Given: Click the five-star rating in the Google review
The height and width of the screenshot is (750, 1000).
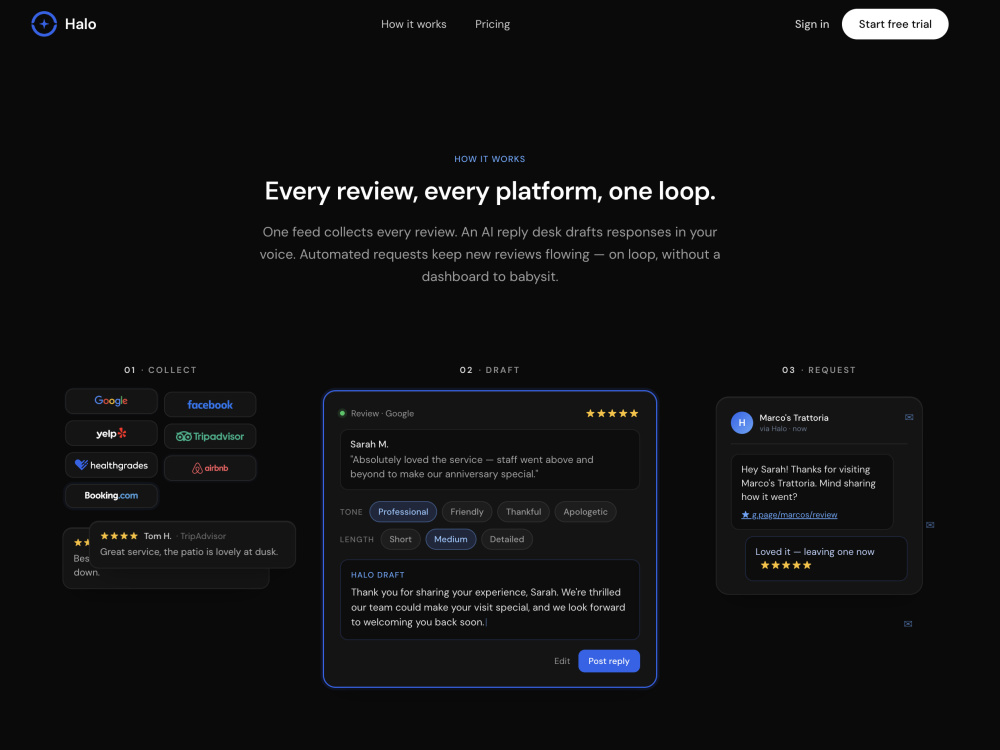Looking at the screenshot, I should click(x=612, y=413).
